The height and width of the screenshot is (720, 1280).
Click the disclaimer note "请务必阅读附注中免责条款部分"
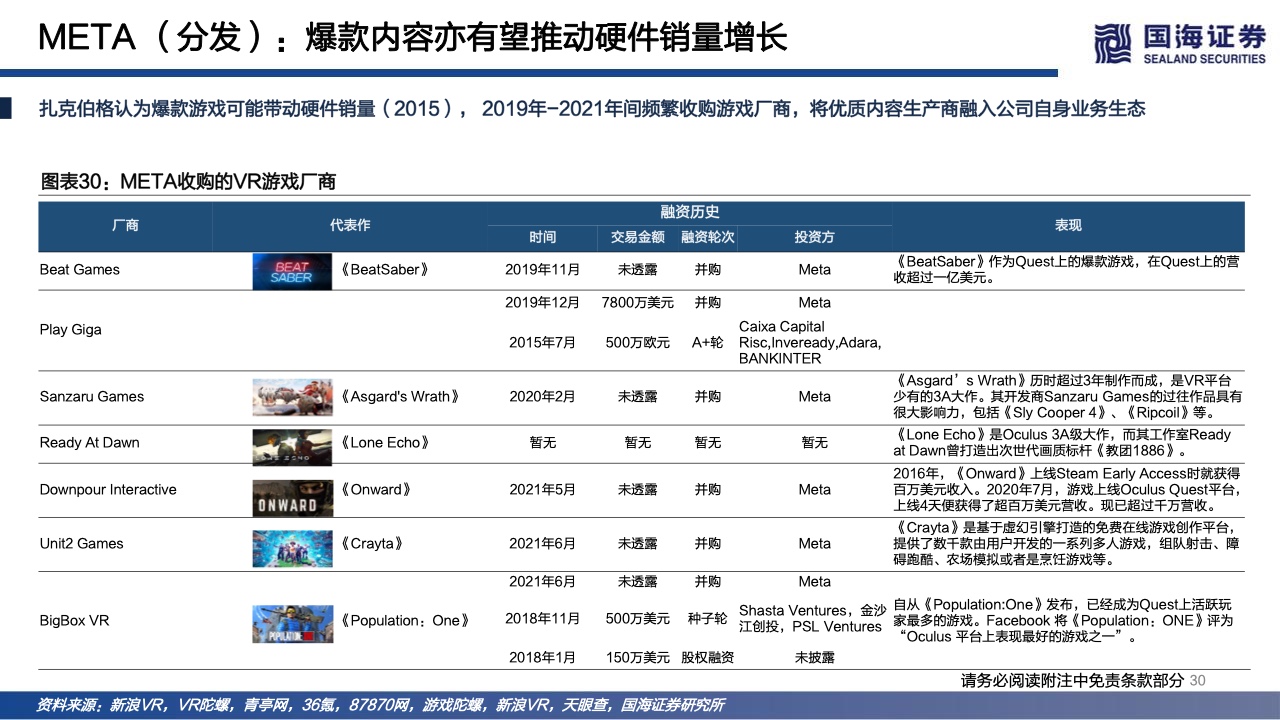[x=1073, y=680]
